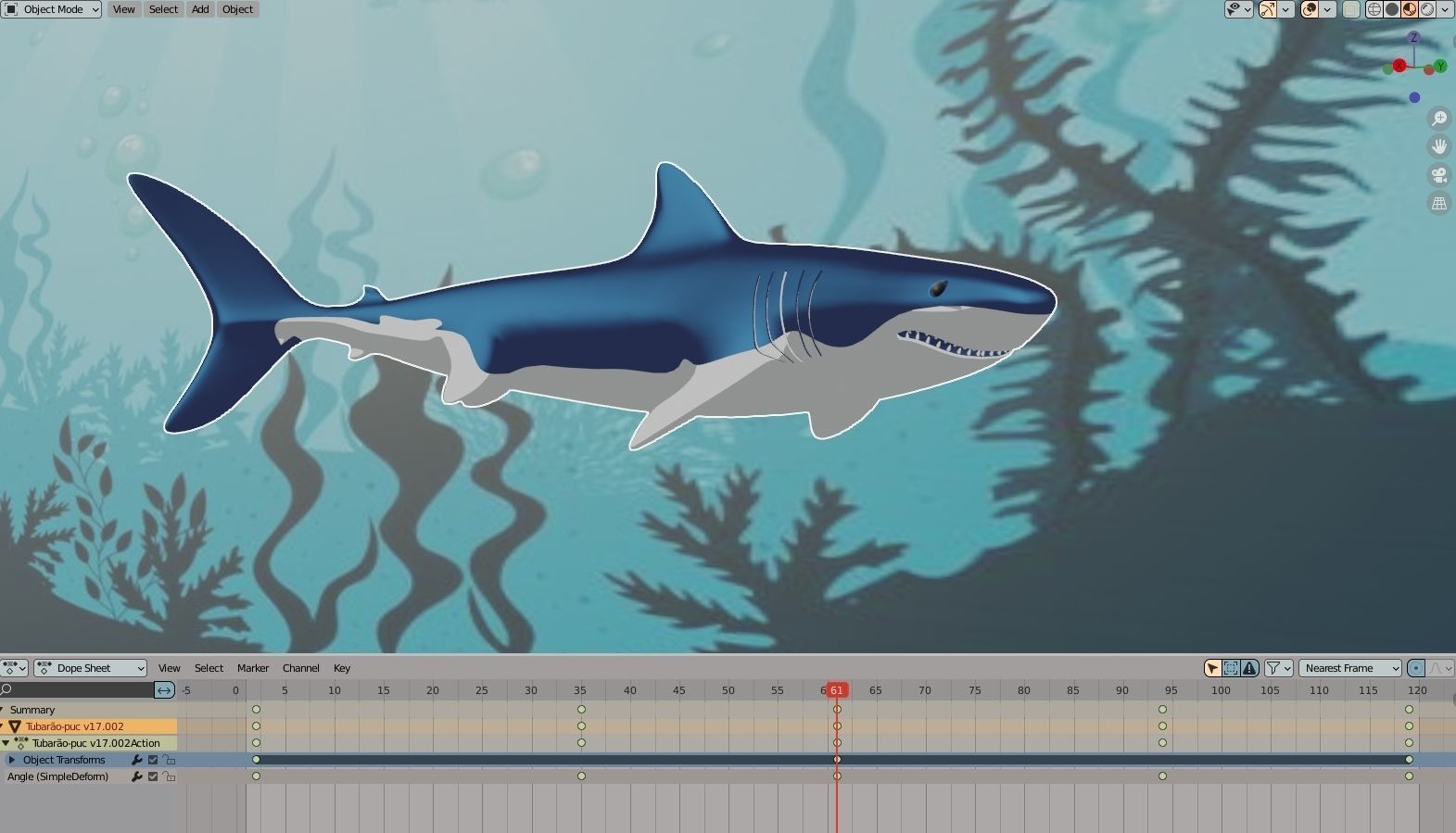The width and height of the screenshot is (1456, 833).
Task: Toggle proportional editing in Dope Sheet
Action: 1416,668
